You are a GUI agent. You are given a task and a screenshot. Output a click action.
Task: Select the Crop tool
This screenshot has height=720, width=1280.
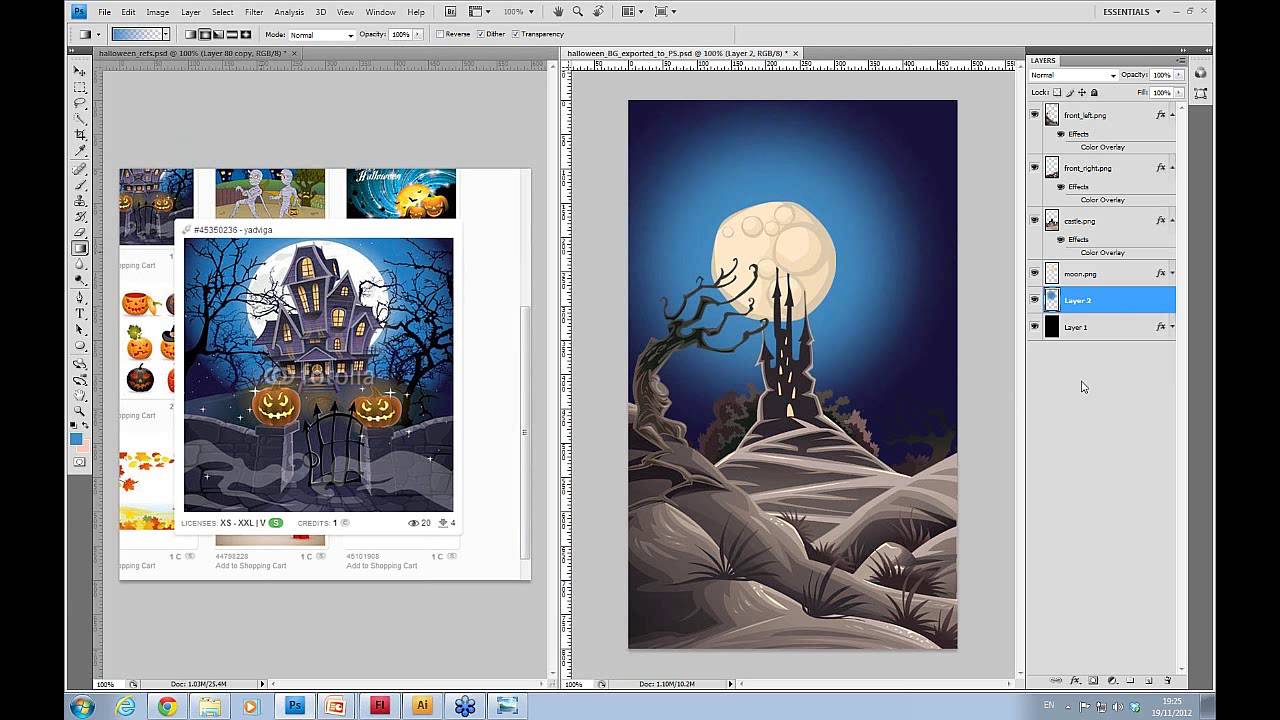(80, 135)
